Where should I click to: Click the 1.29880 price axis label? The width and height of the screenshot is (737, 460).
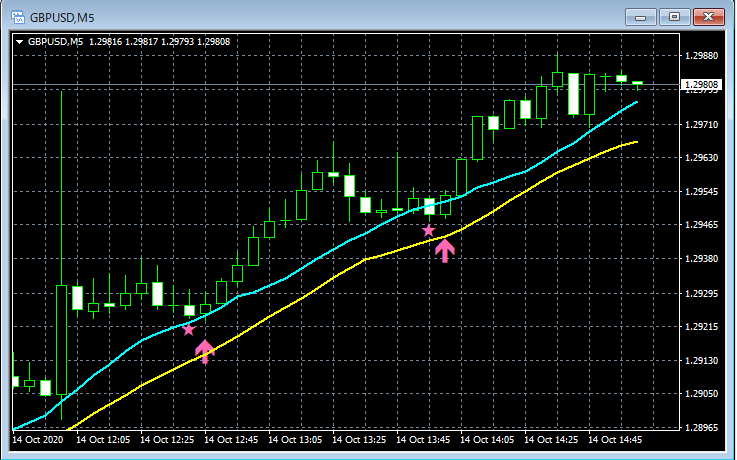(x=702, y=55)
